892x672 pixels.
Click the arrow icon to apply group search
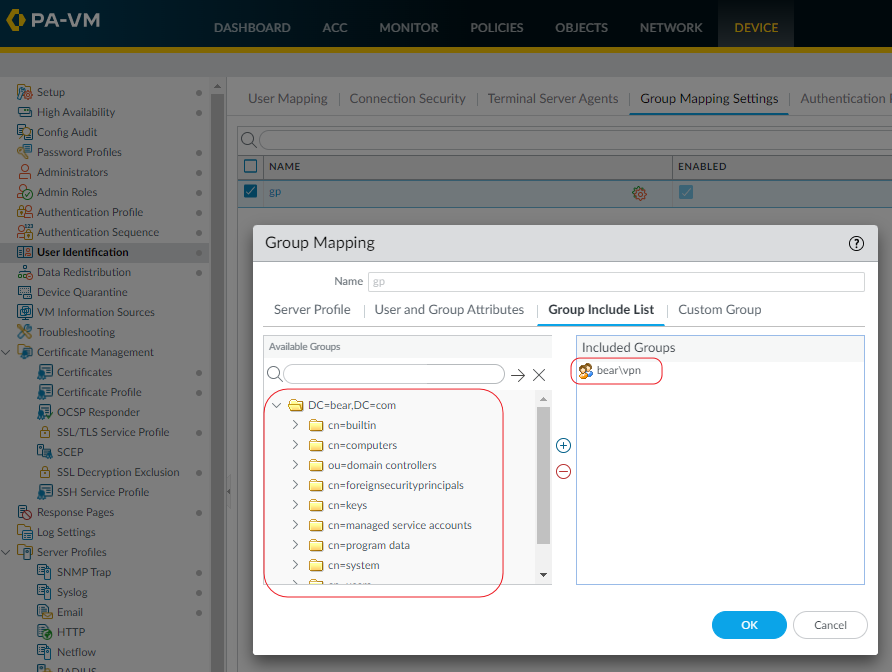[517, 375]
